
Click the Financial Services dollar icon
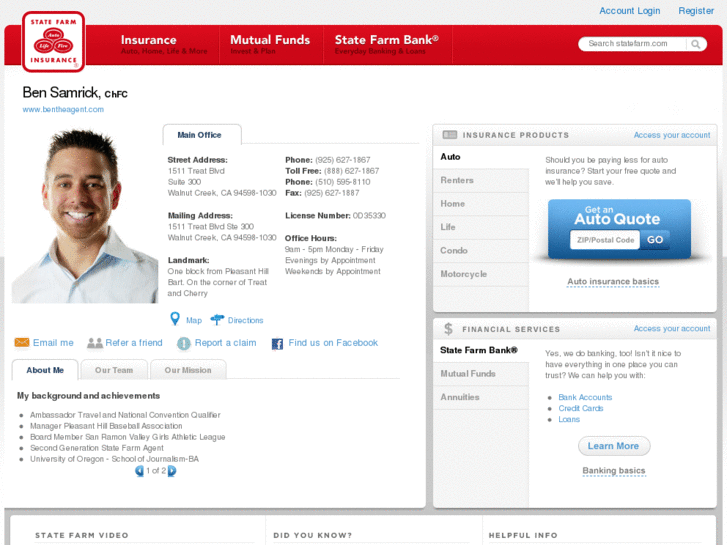click(x=448, y=329)
